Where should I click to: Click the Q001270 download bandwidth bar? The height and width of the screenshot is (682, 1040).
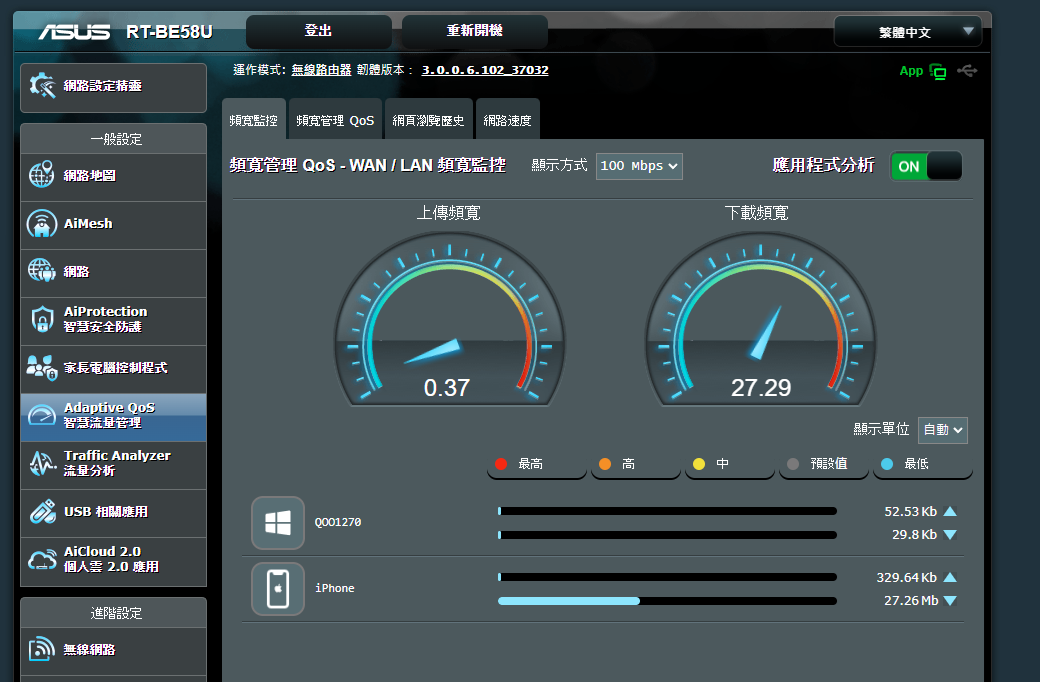[x=667, y=535]
